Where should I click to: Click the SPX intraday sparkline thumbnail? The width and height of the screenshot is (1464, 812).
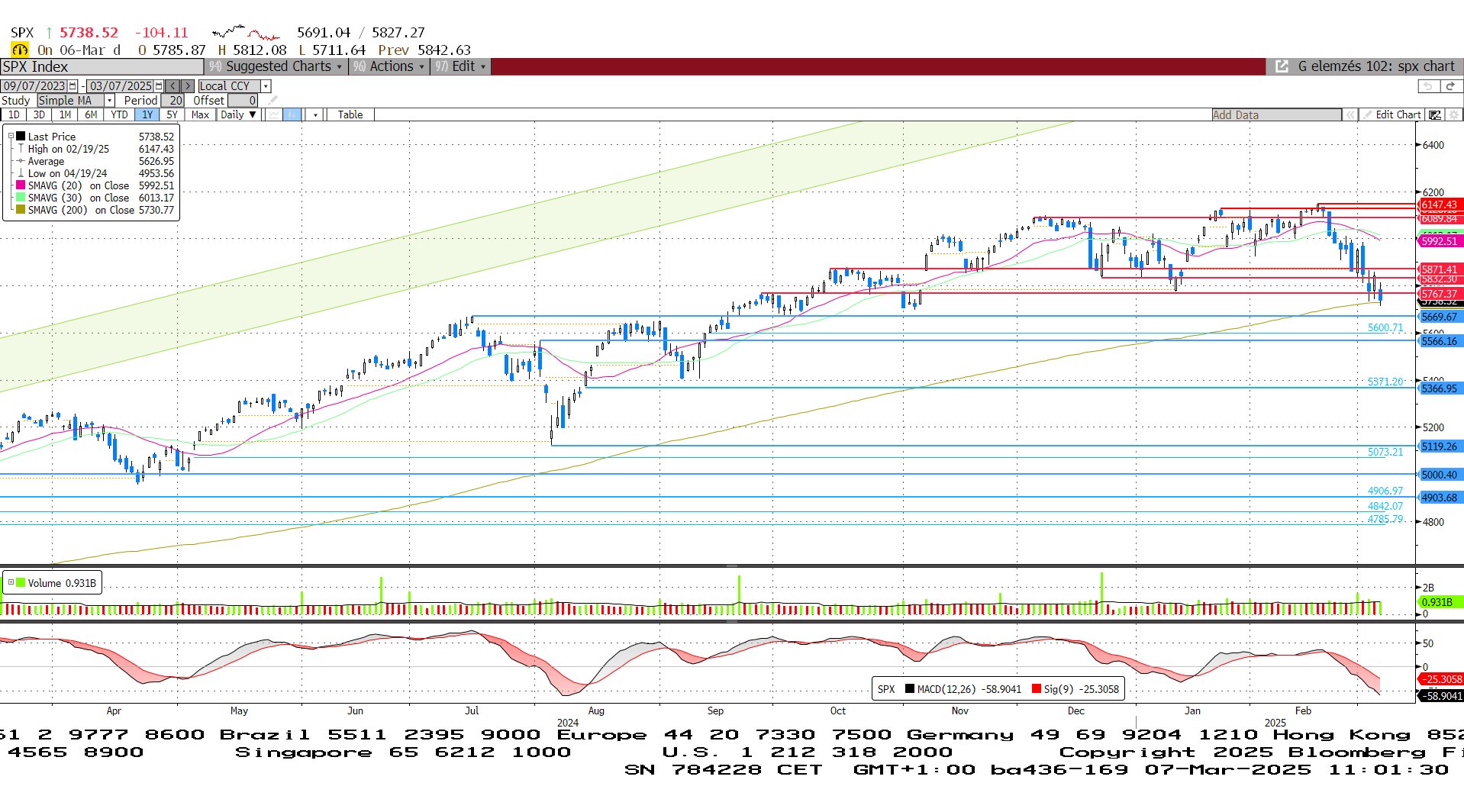246,33
